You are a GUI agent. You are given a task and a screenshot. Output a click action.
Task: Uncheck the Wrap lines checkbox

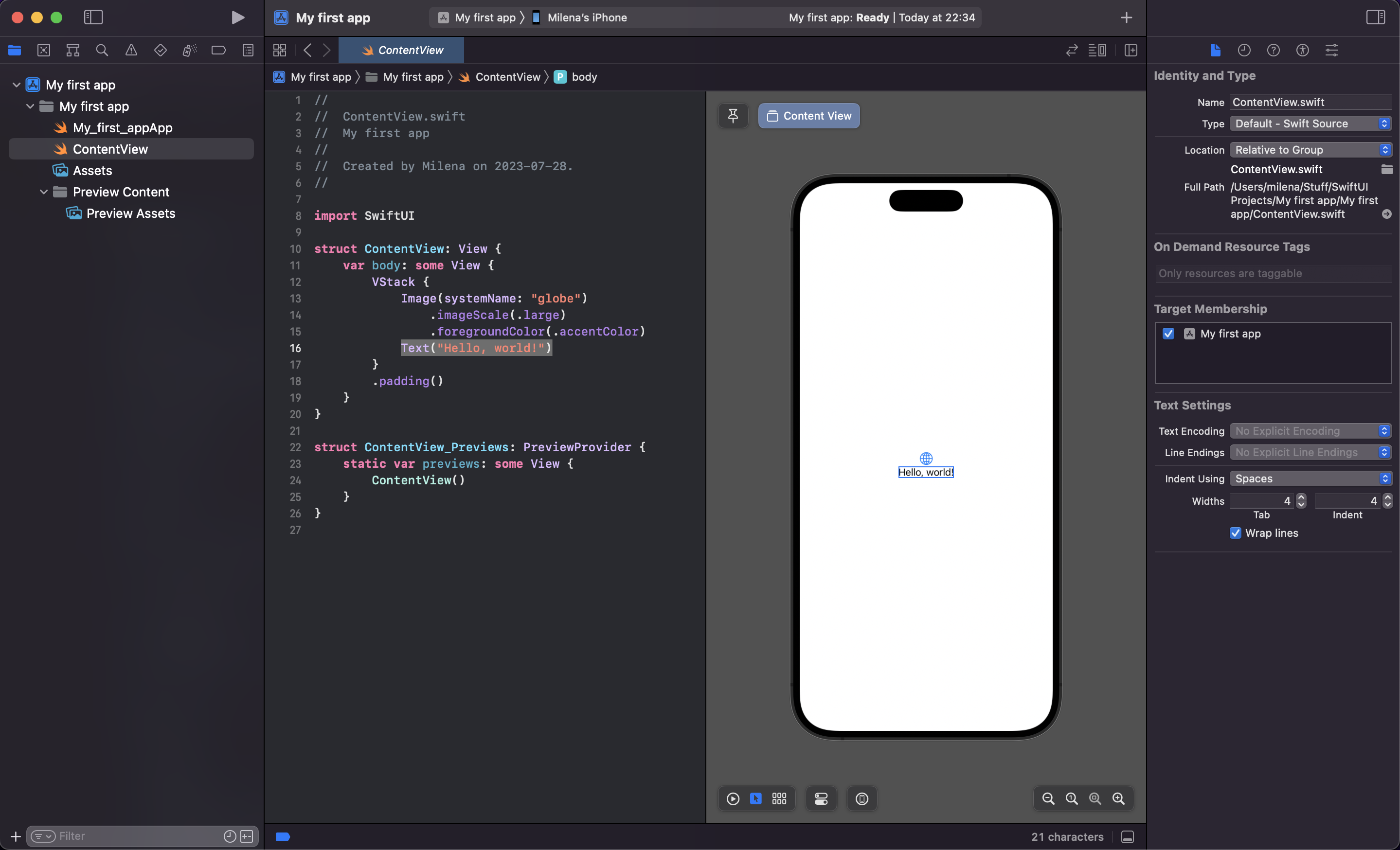coord(1235,533)
